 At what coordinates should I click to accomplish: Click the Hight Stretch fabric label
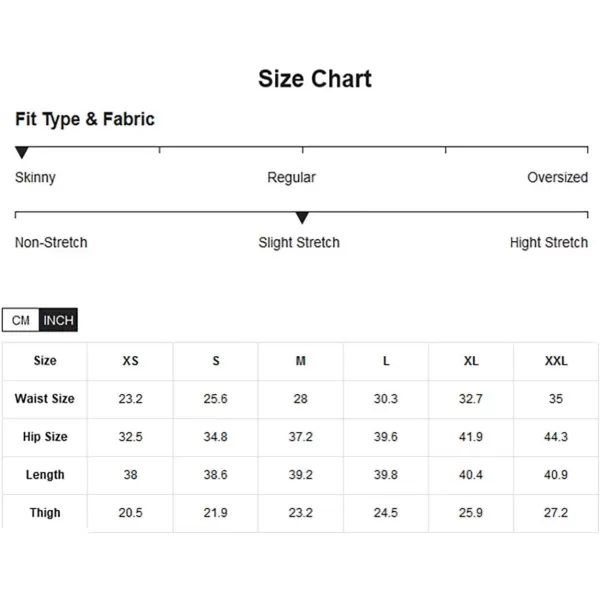(x=549, y=243)
